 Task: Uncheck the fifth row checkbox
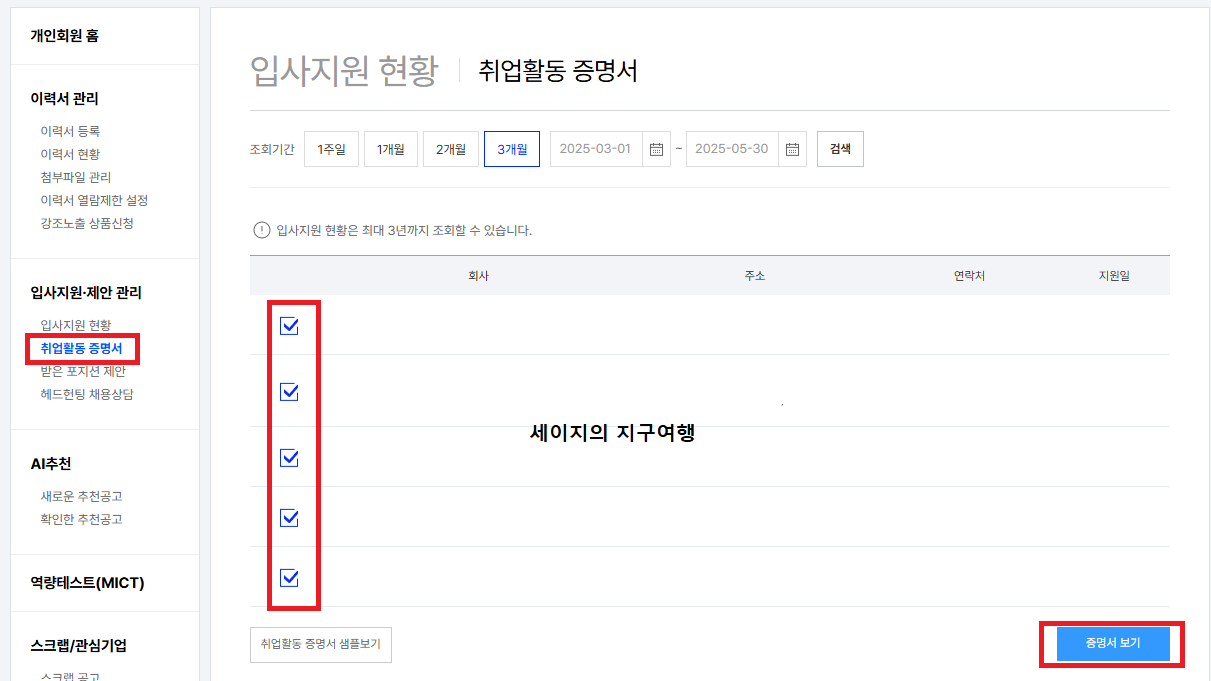click(x=289, y=578)
